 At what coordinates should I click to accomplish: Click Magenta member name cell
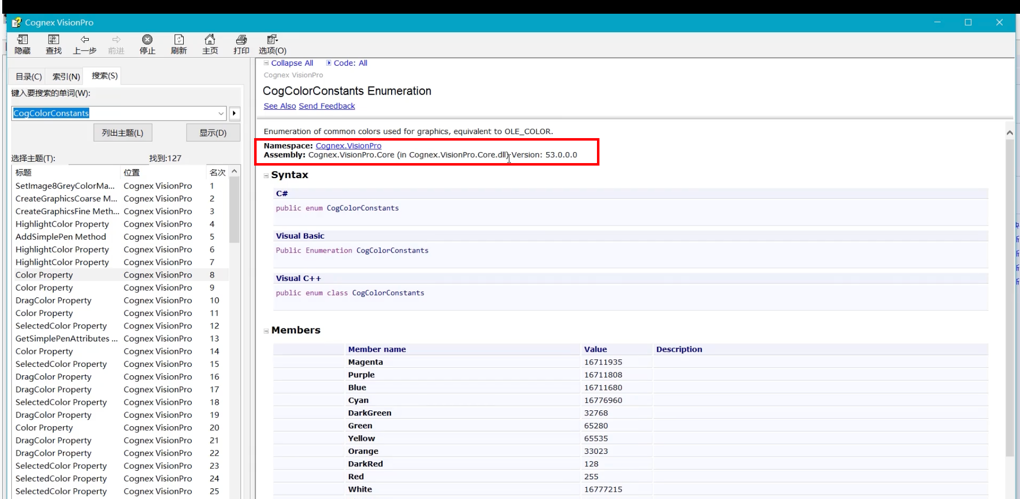[x=463, y=362]
